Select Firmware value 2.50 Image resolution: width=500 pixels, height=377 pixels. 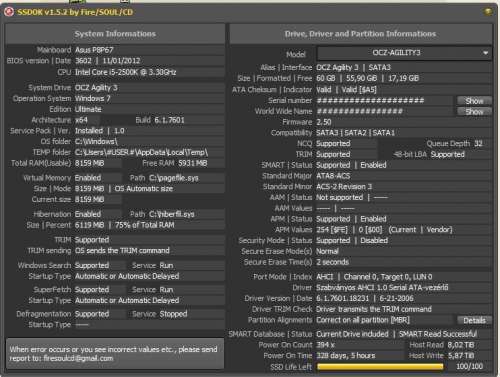(324, 122)
